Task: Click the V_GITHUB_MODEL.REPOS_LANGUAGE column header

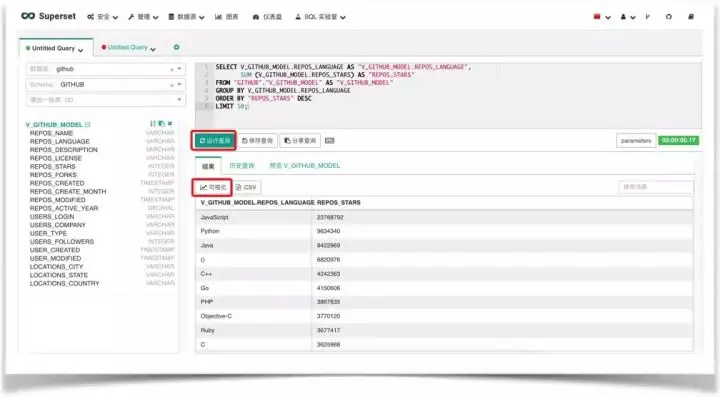Action: (x=257, y=202)
